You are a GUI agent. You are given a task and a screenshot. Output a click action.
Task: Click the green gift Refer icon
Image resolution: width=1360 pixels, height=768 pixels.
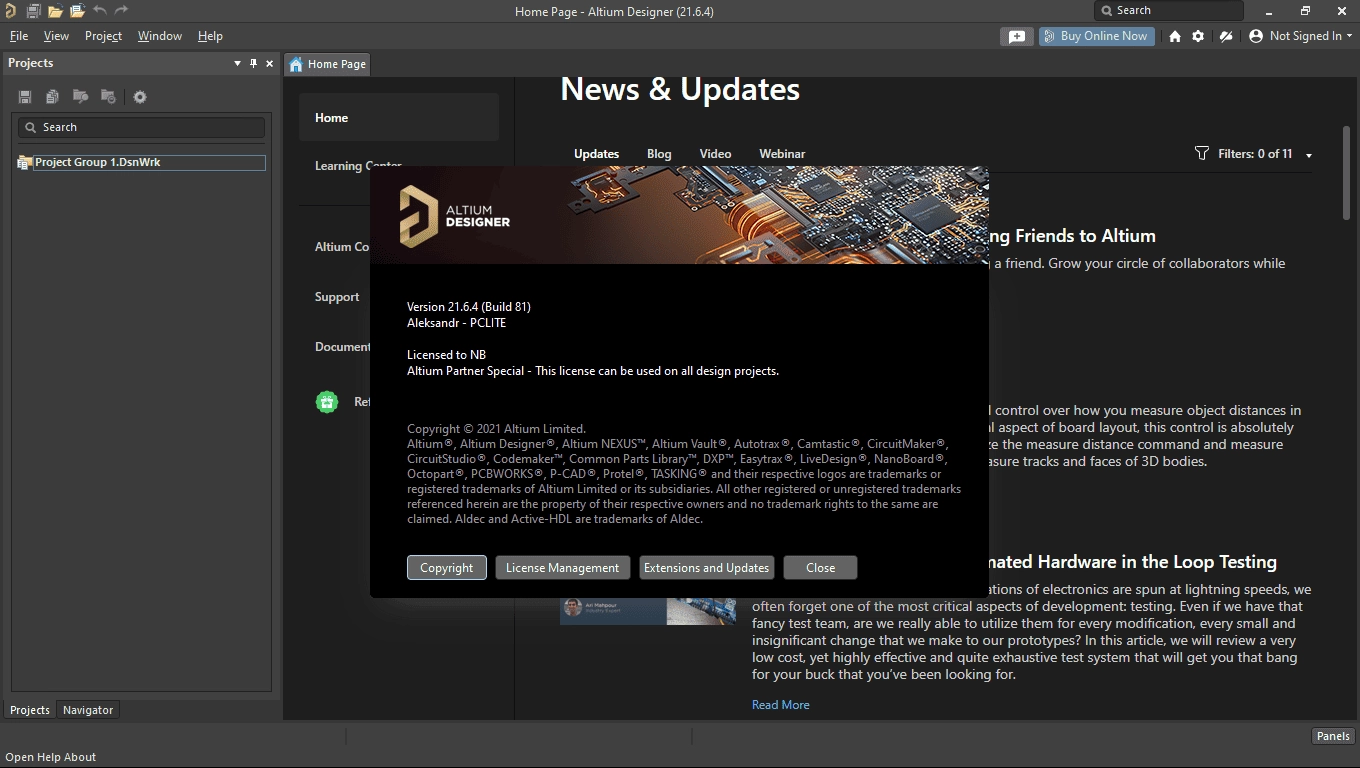[327, 402]
